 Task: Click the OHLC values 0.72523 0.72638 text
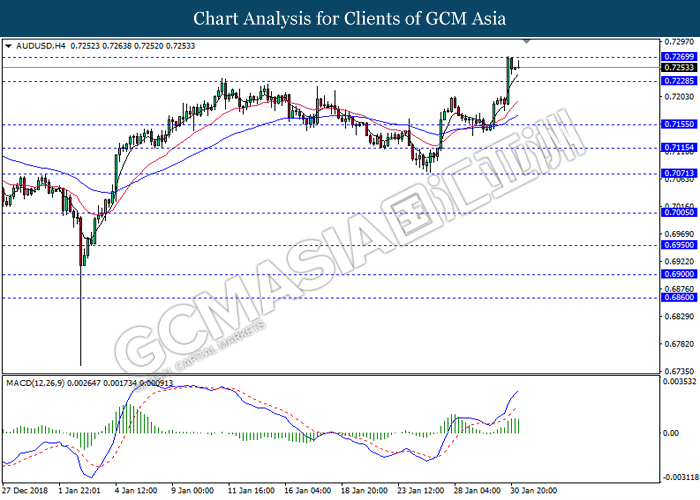pyautogui.click(x=101, y=46)
